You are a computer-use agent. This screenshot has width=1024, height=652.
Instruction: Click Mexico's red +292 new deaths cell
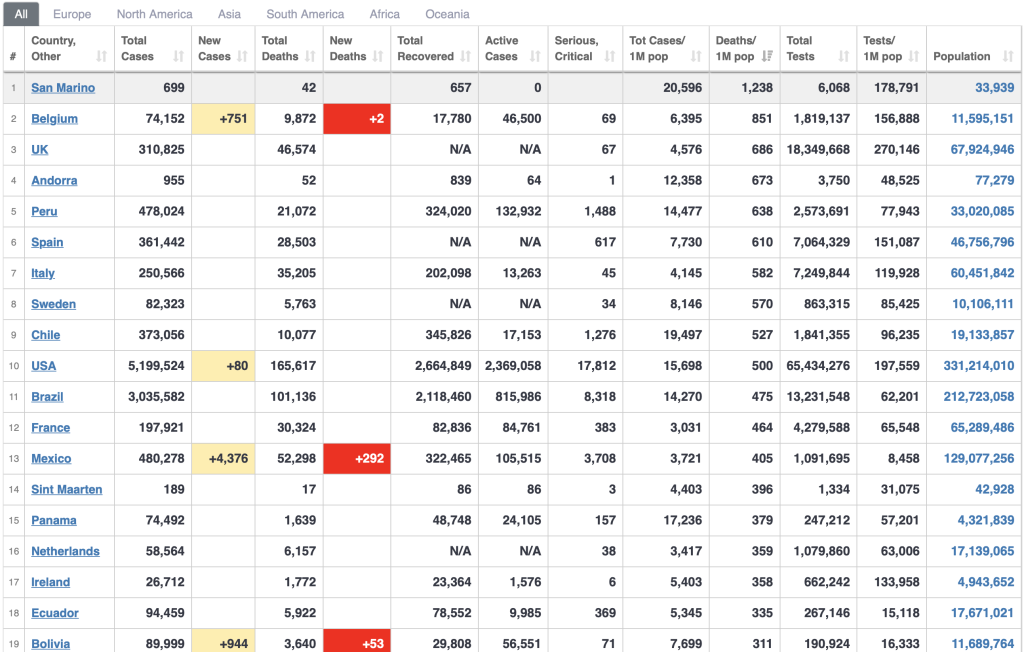[x=357, y=459]
